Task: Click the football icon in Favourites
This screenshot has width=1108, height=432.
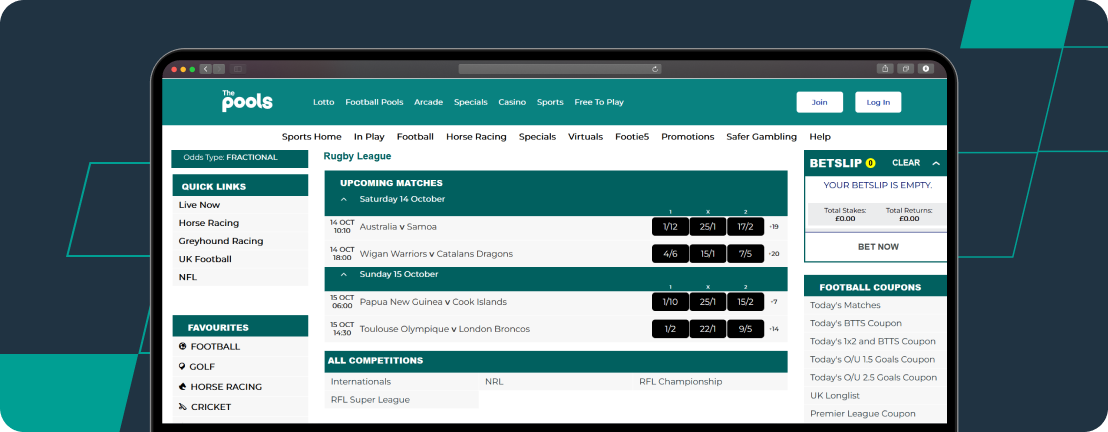Action: 183,346
